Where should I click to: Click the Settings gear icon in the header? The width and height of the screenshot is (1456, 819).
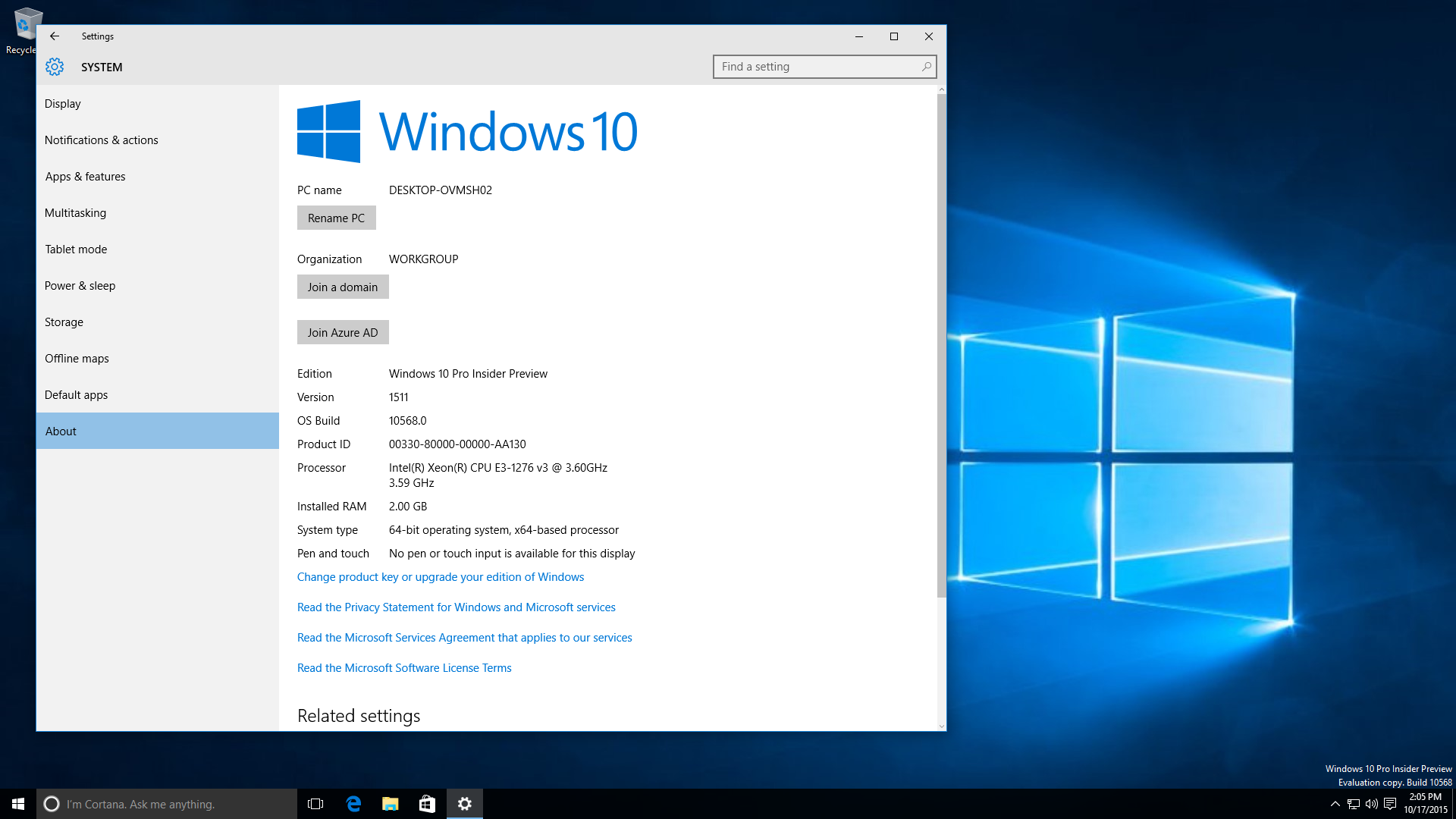click(54, 67)
